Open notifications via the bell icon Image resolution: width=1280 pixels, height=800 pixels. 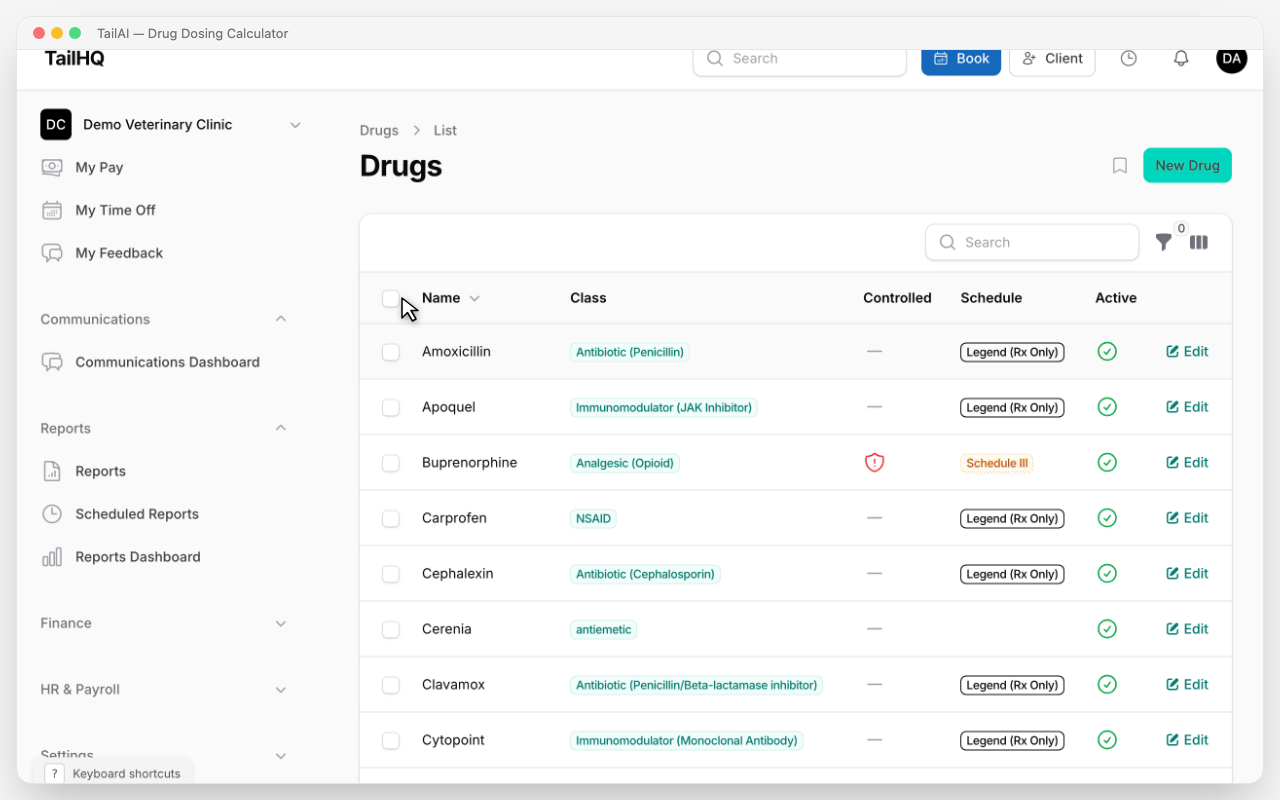(1180, 58)
